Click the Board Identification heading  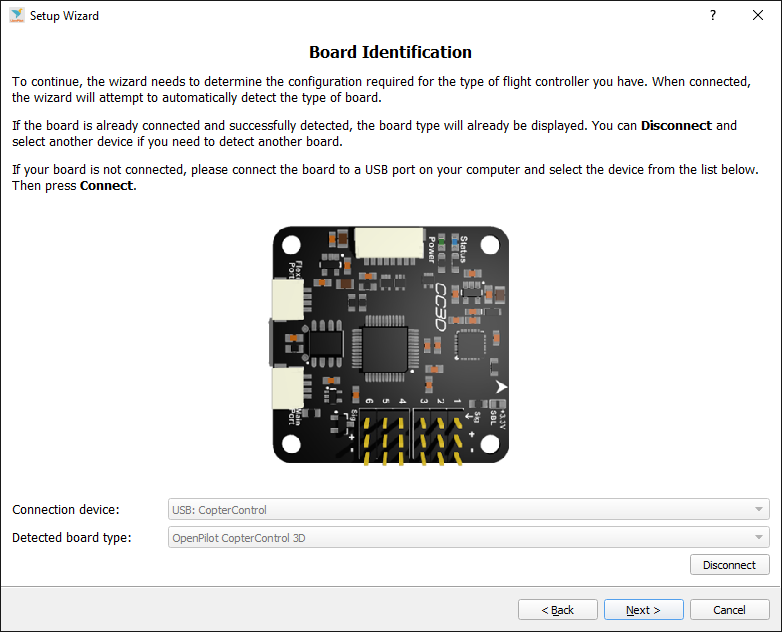click(391, 52)
